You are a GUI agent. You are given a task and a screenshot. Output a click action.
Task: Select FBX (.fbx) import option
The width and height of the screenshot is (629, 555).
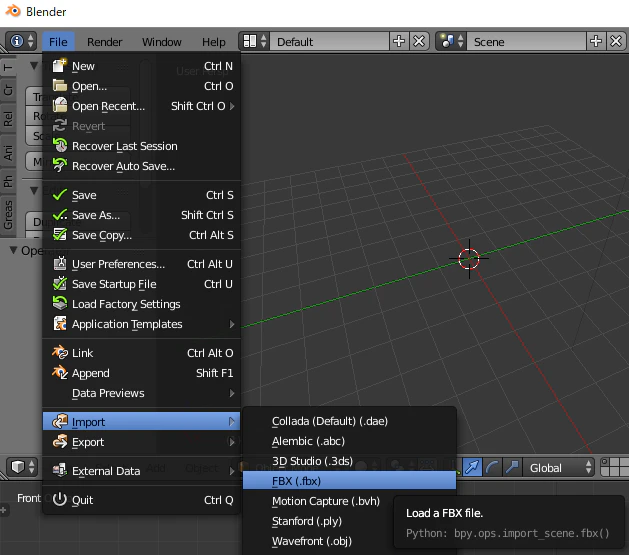(349, 480)
